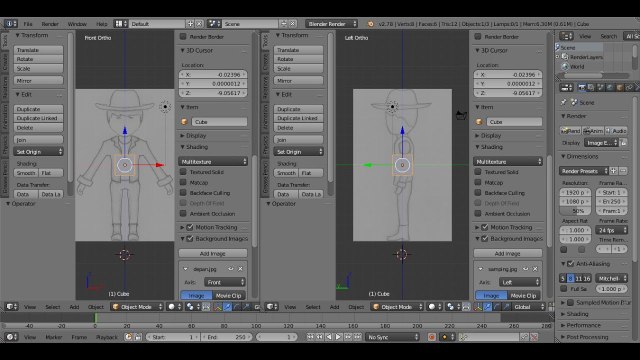This screenshot has width=640, height=360.
Task: Toggle Motion Tracking checkbox in left panel
Action: (x=190, y=227)
